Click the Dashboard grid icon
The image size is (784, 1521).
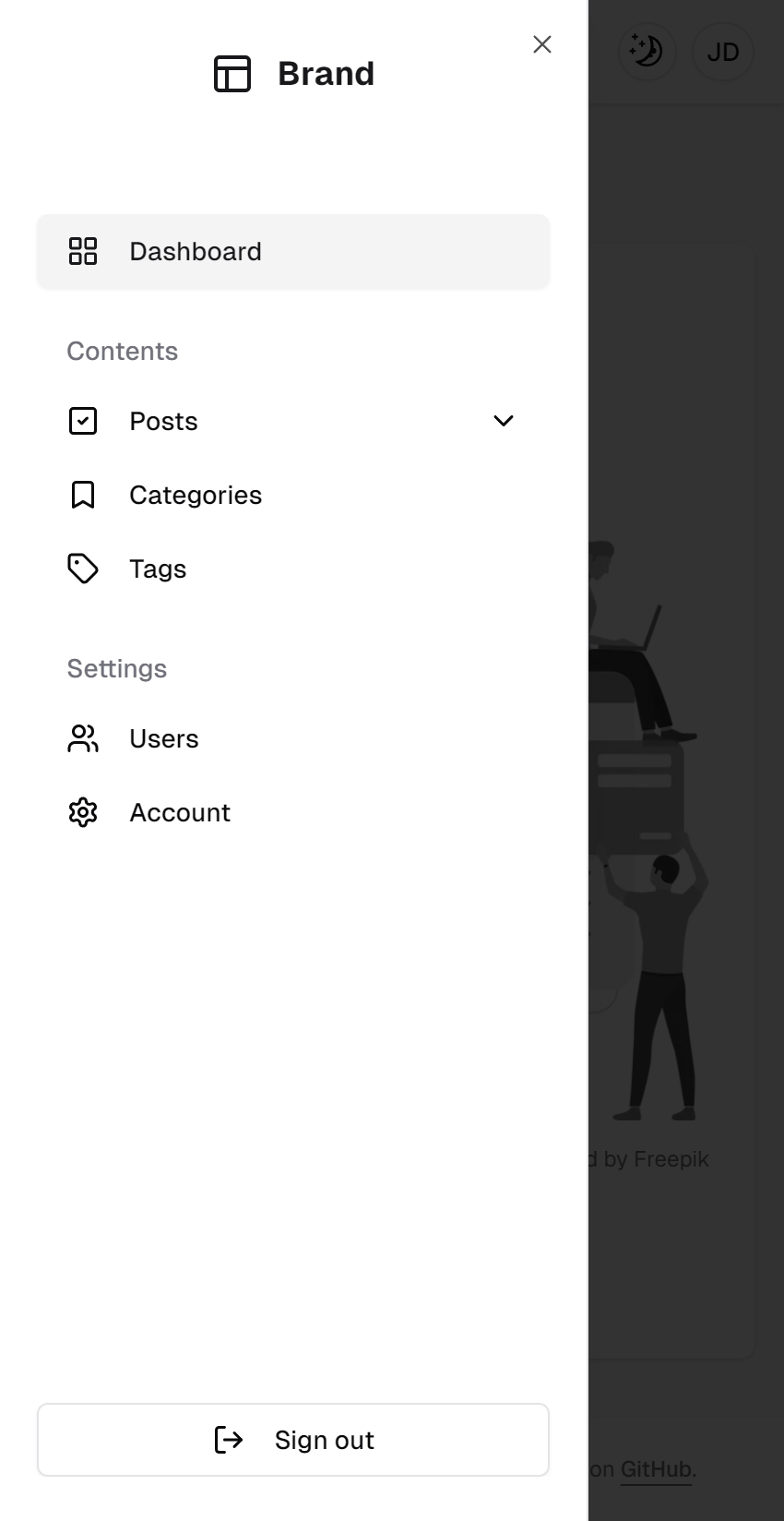coord(83,251)
